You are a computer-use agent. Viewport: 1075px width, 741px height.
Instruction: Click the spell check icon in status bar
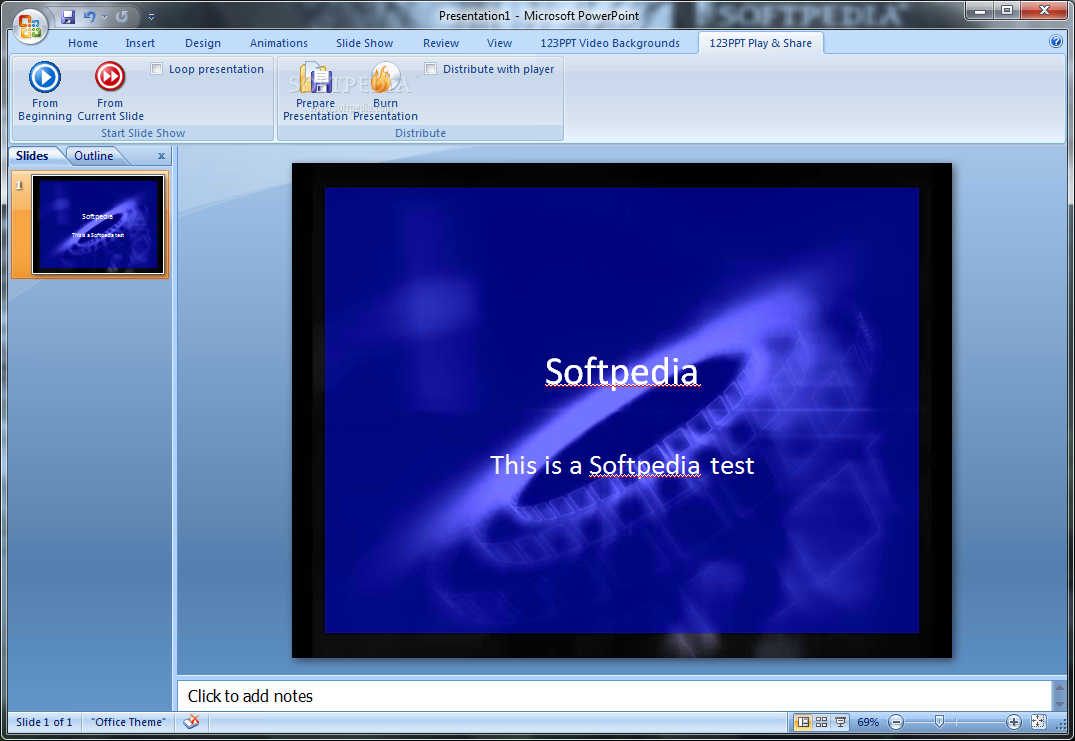coord(191,722)
